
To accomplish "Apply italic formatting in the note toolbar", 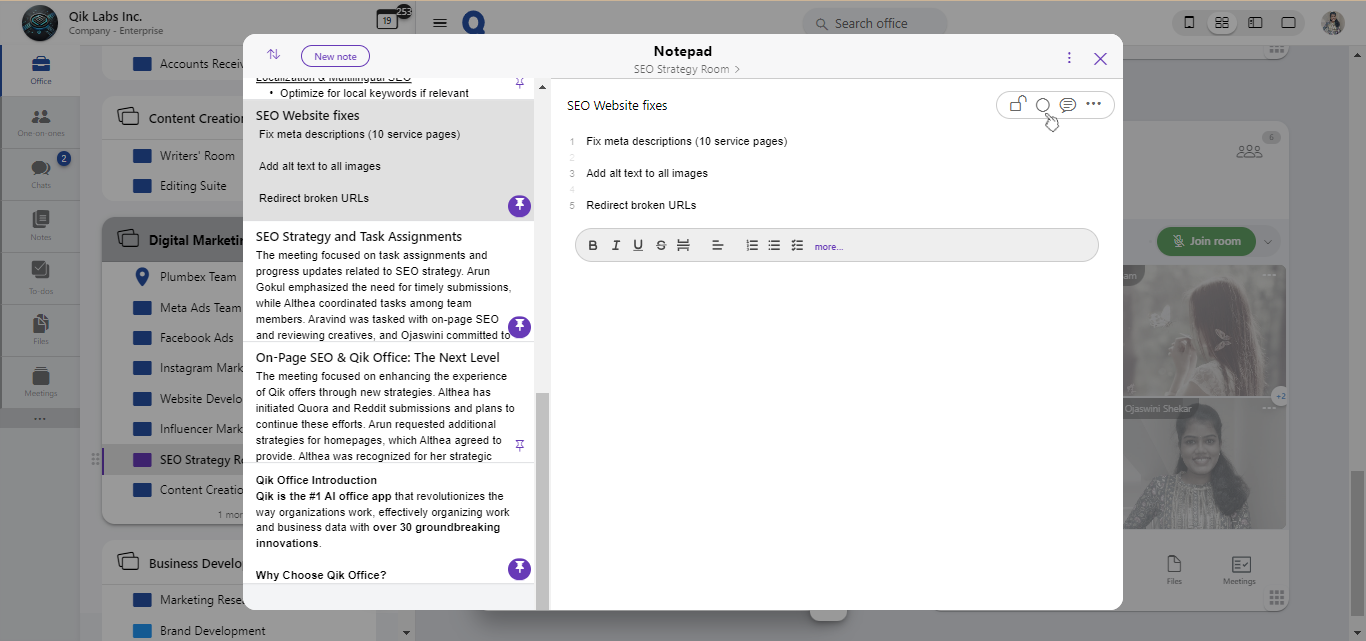I will [x=616, y=246].
